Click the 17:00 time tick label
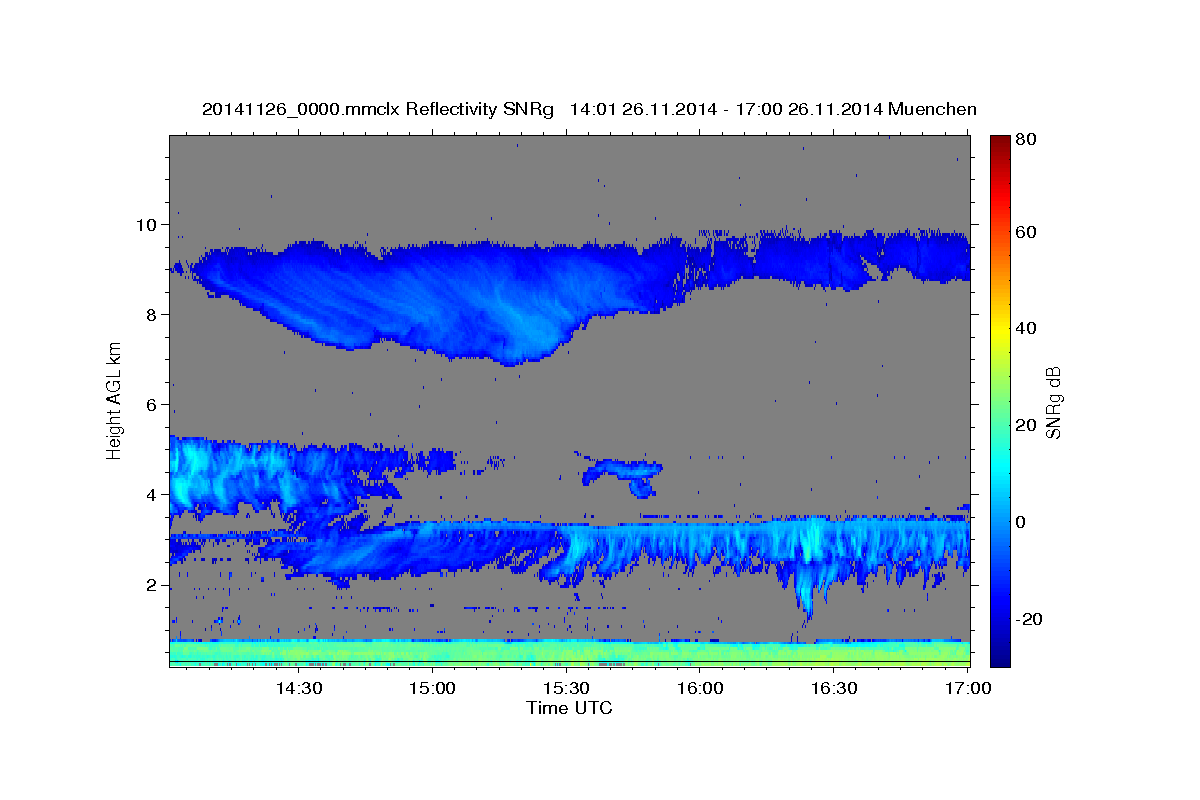Screen dimensions: 1200x800 pyautogui.click(x=968, y=689)
